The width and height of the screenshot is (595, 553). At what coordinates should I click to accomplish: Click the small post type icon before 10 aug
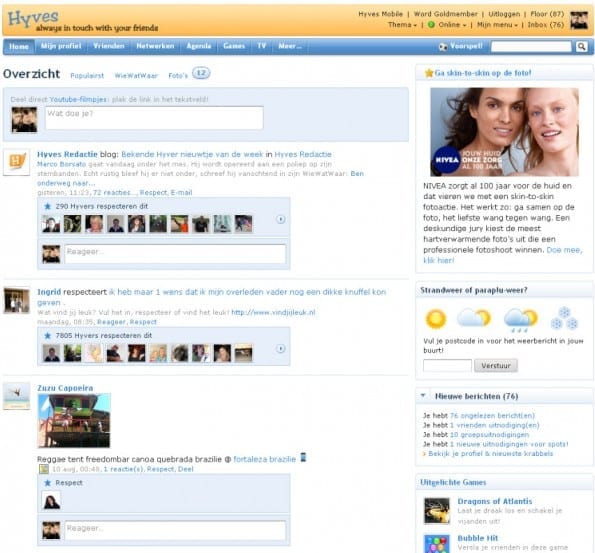coord(44,469)
